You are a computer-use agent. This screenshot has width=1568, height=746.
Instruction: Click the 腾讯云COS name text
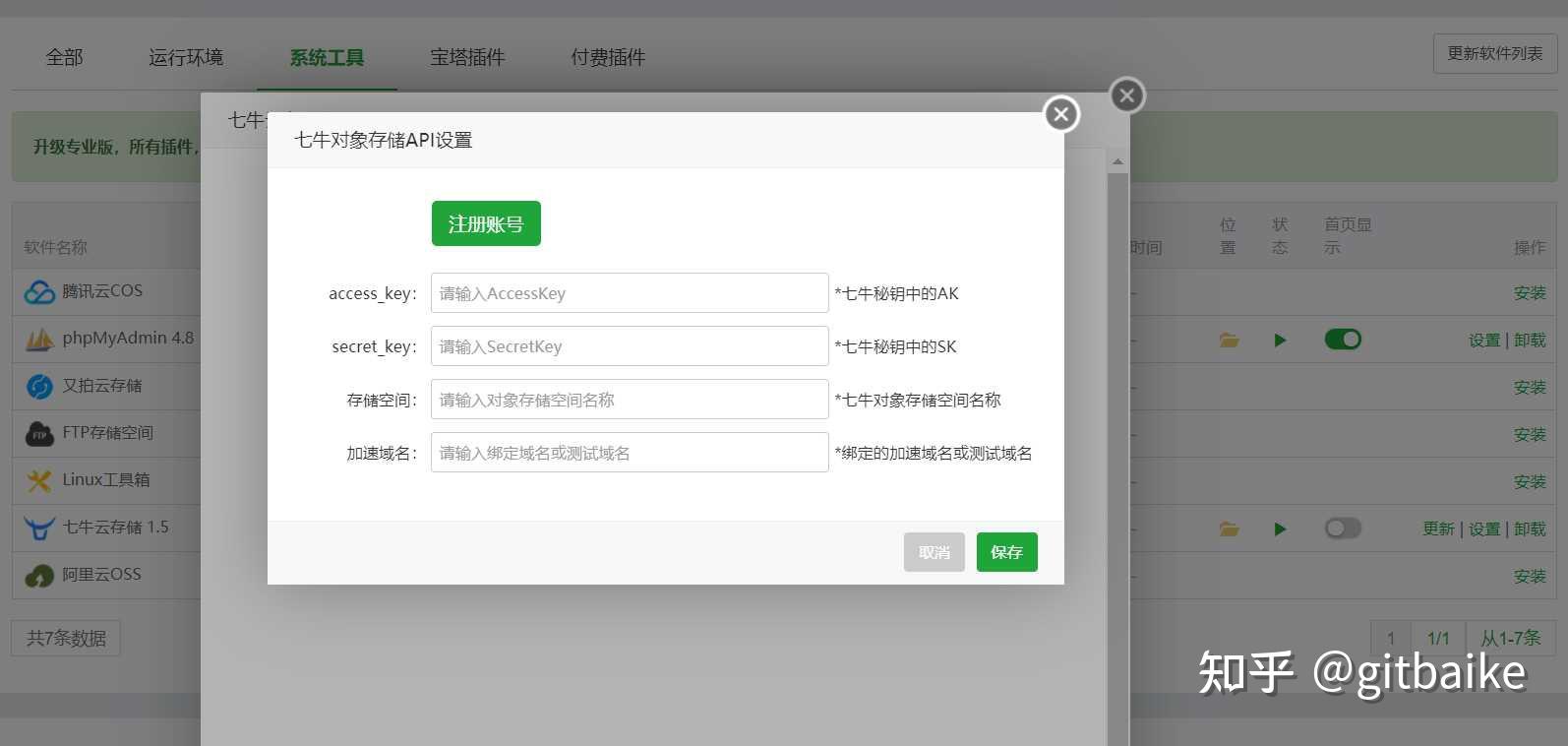[x=102, y=291]
